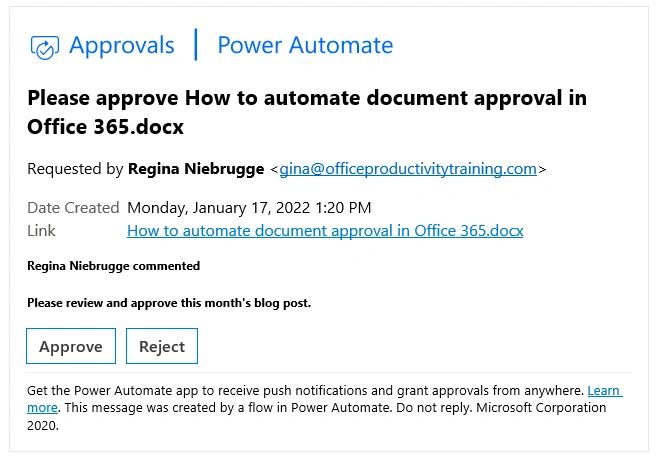Open the gina@officeproductivitytraining.com email link
The height and width of the screenshot is (458, 658).
408,169
